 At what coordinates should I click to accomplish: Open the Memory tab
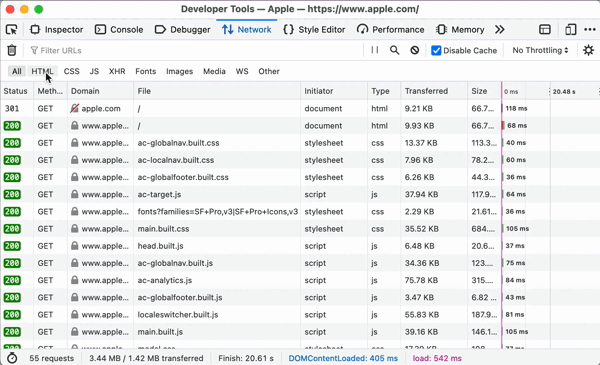460,29
